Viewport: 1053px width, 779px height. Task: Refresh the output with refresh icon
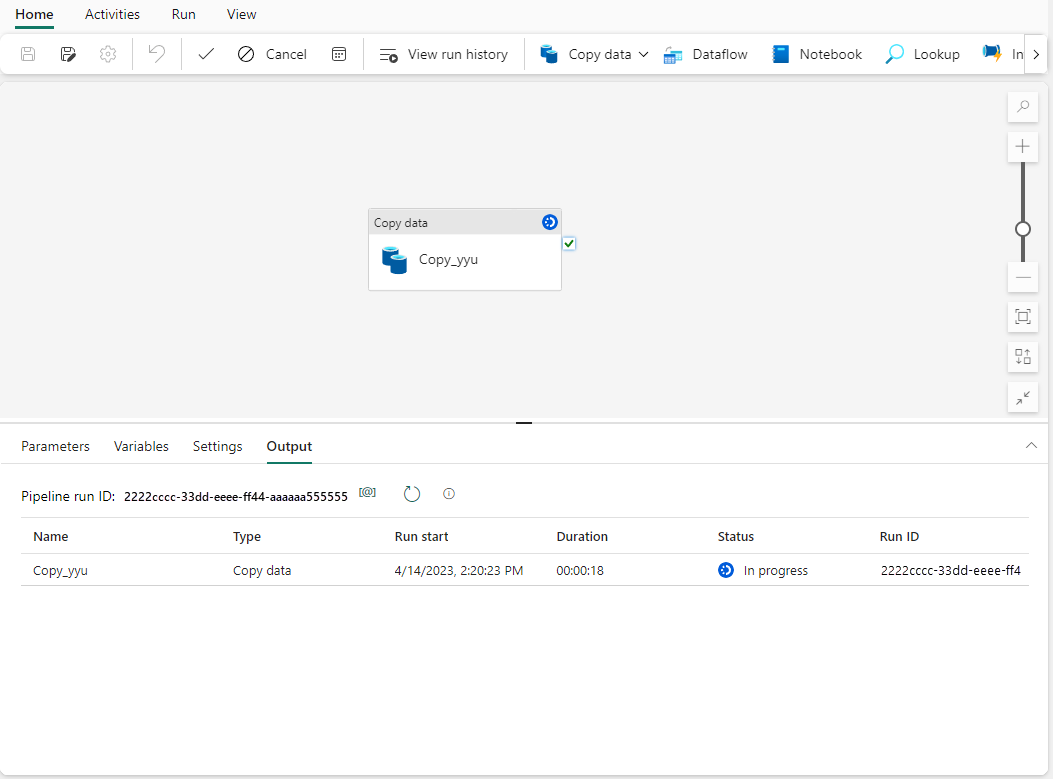(x=412, y=494)
